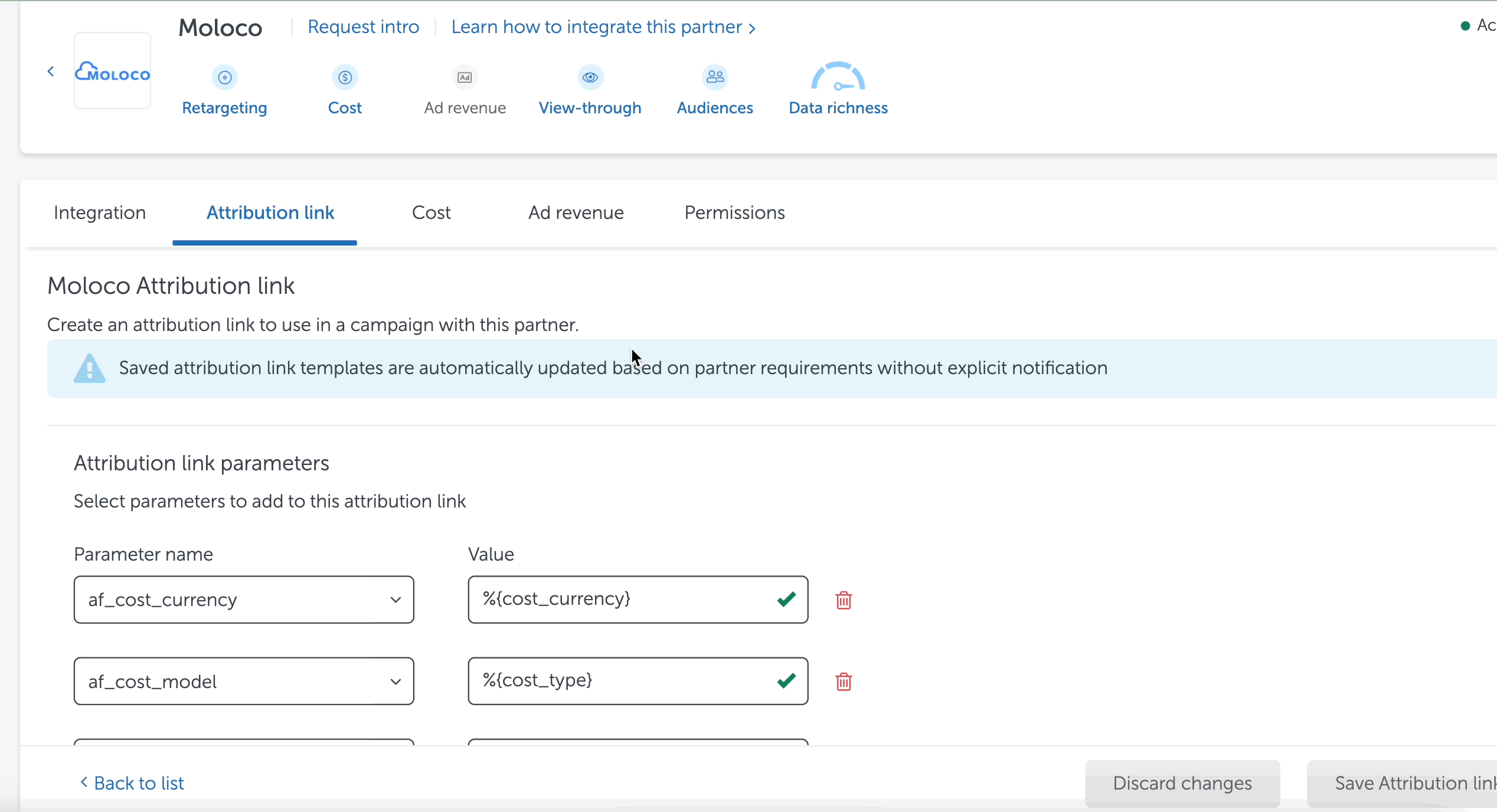Image resolution: width=1497 pixels, height=812 pixels.
Task: Click the Discard changes button
Action: pyautogui.click(x=1182, y=783)
